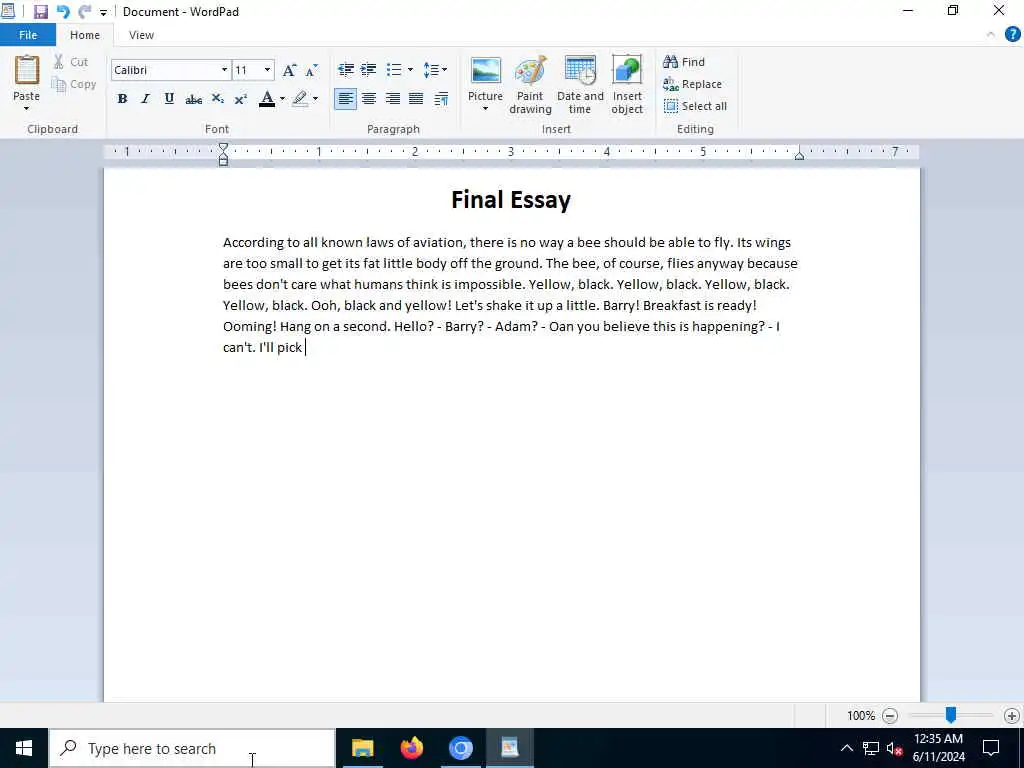The width and height of the screenshot is (1024, 768).
Task: Switch to the Home tab
Action: click(x=85, y=35)
